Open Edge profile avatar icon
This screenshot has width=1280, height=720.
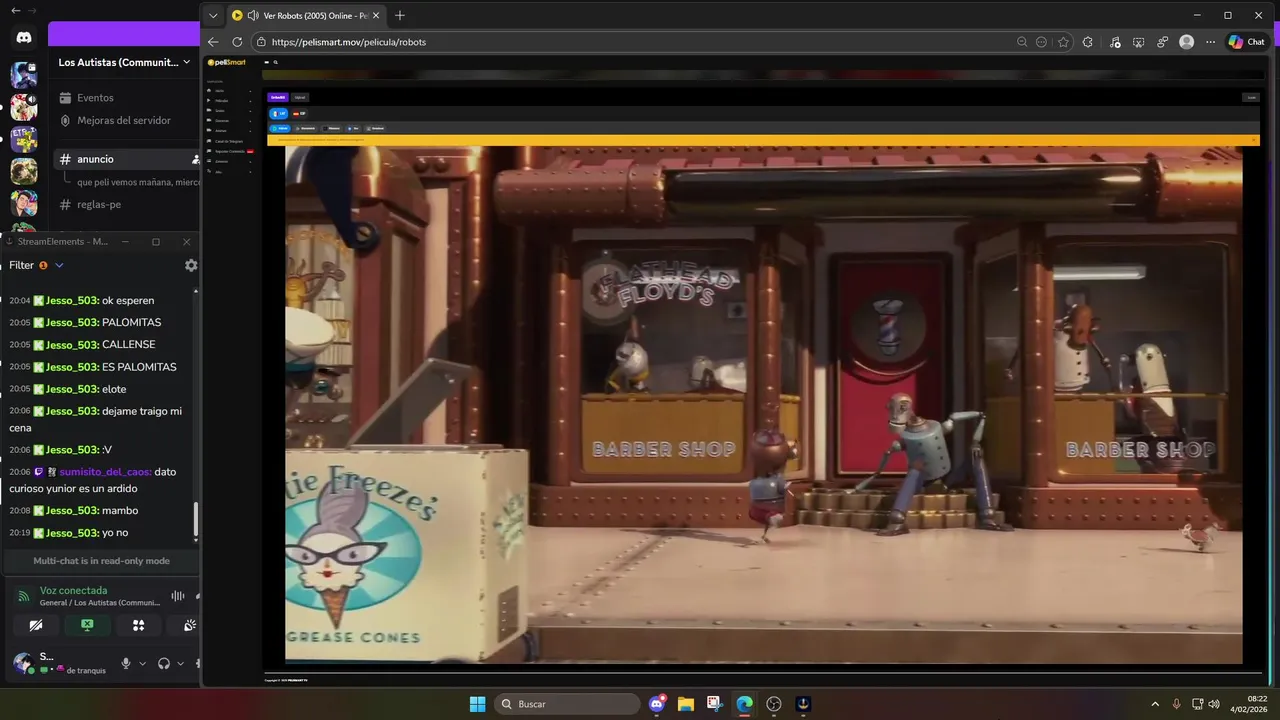point(1187,42)
